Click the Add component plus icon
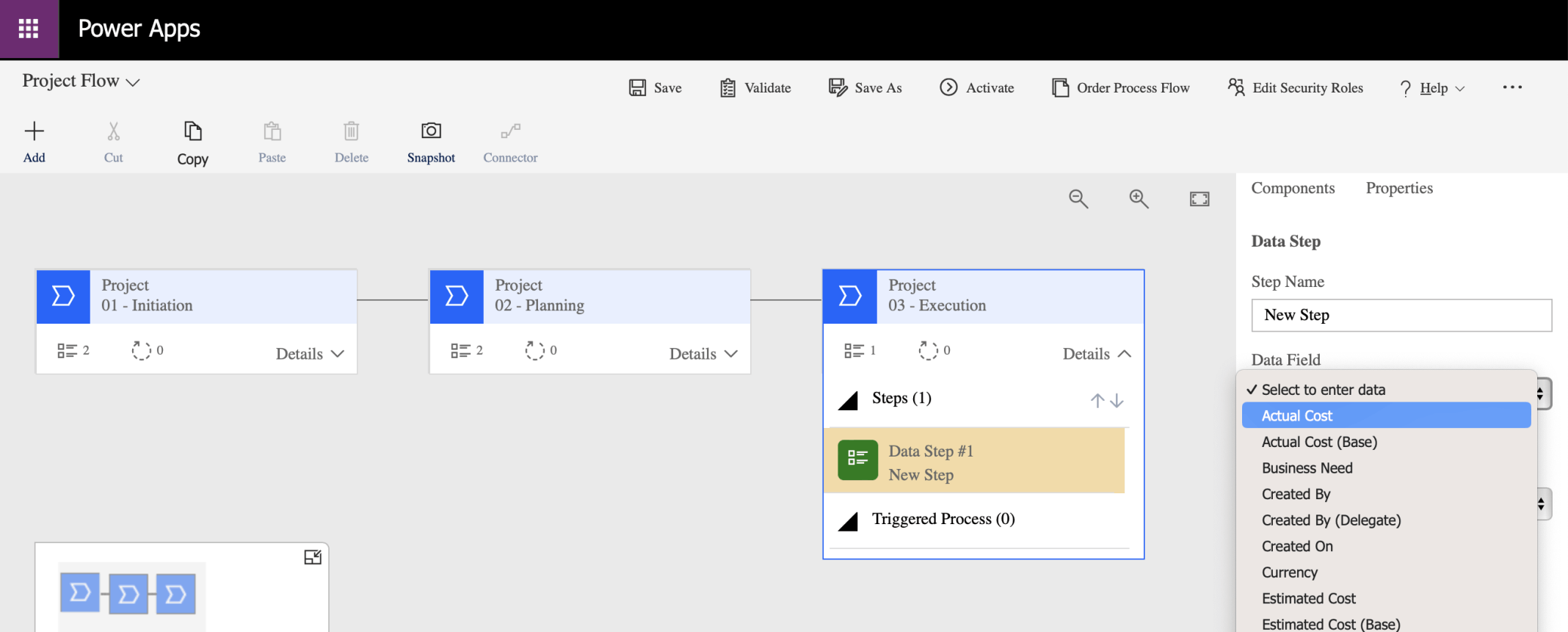 coord(35,132)
